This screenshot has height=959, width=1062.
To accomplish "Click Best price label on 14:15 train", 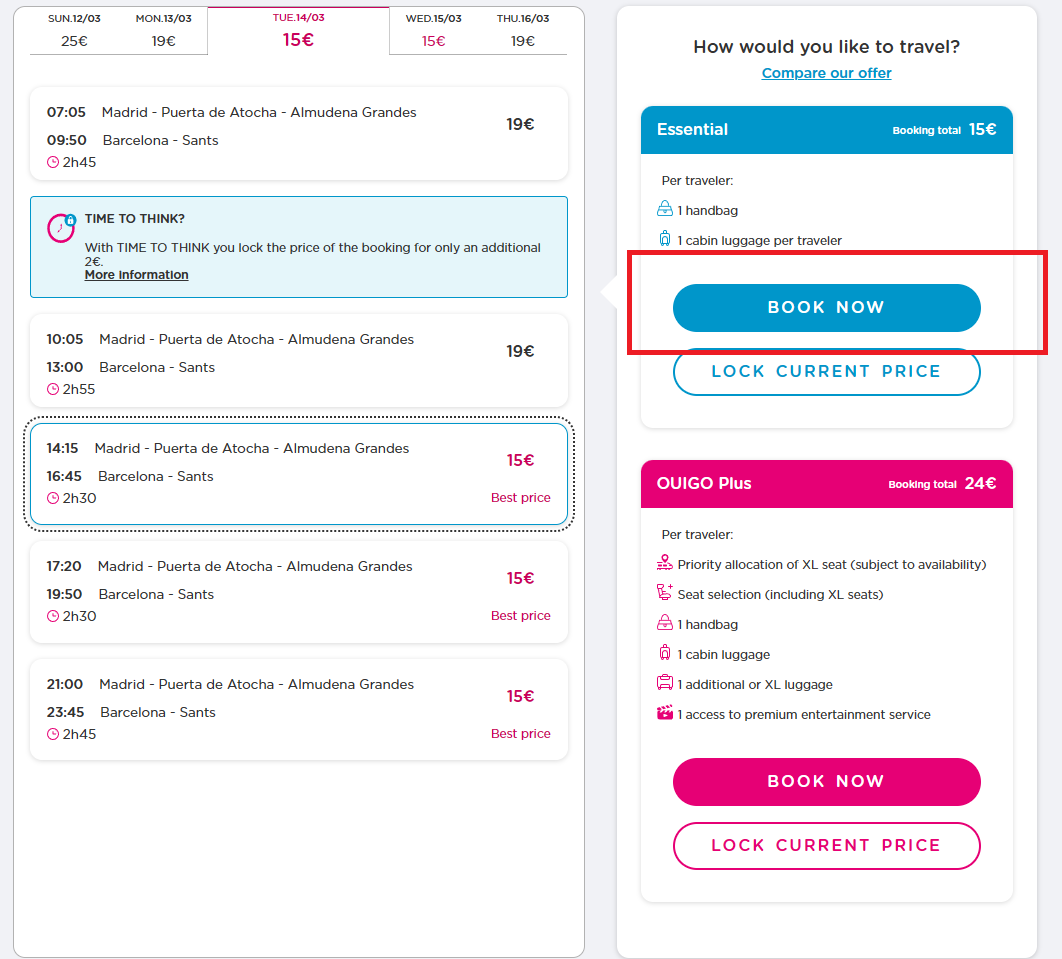I will 521,498.
